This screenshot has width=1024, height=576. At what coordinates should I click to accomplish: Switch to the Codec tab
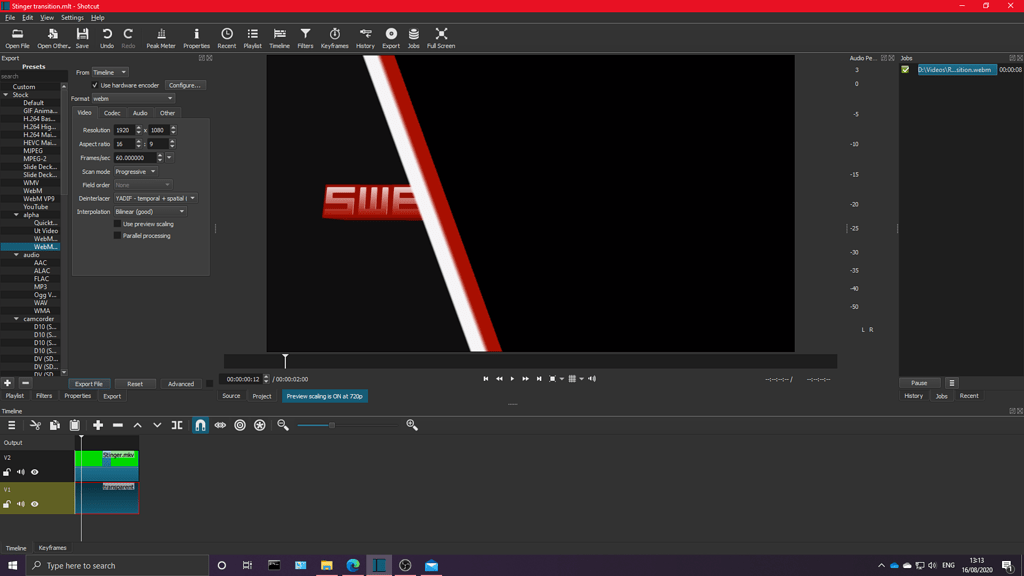click(x=112, y=113)
